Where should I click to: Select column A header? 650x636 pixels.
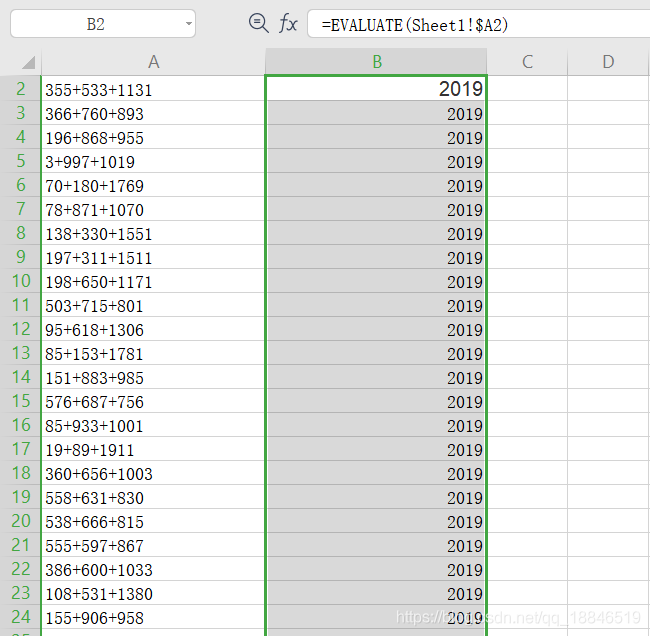tap(153, 62)
